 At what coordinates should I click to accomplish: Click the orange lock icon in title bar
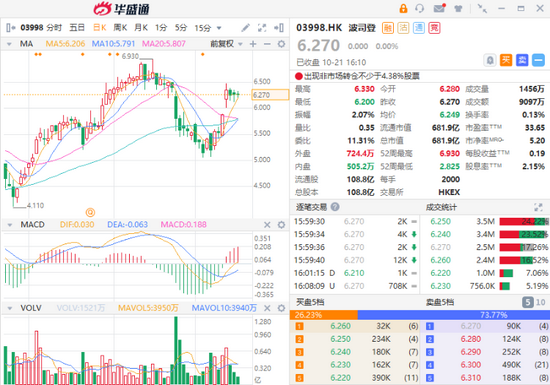(403, 8)
